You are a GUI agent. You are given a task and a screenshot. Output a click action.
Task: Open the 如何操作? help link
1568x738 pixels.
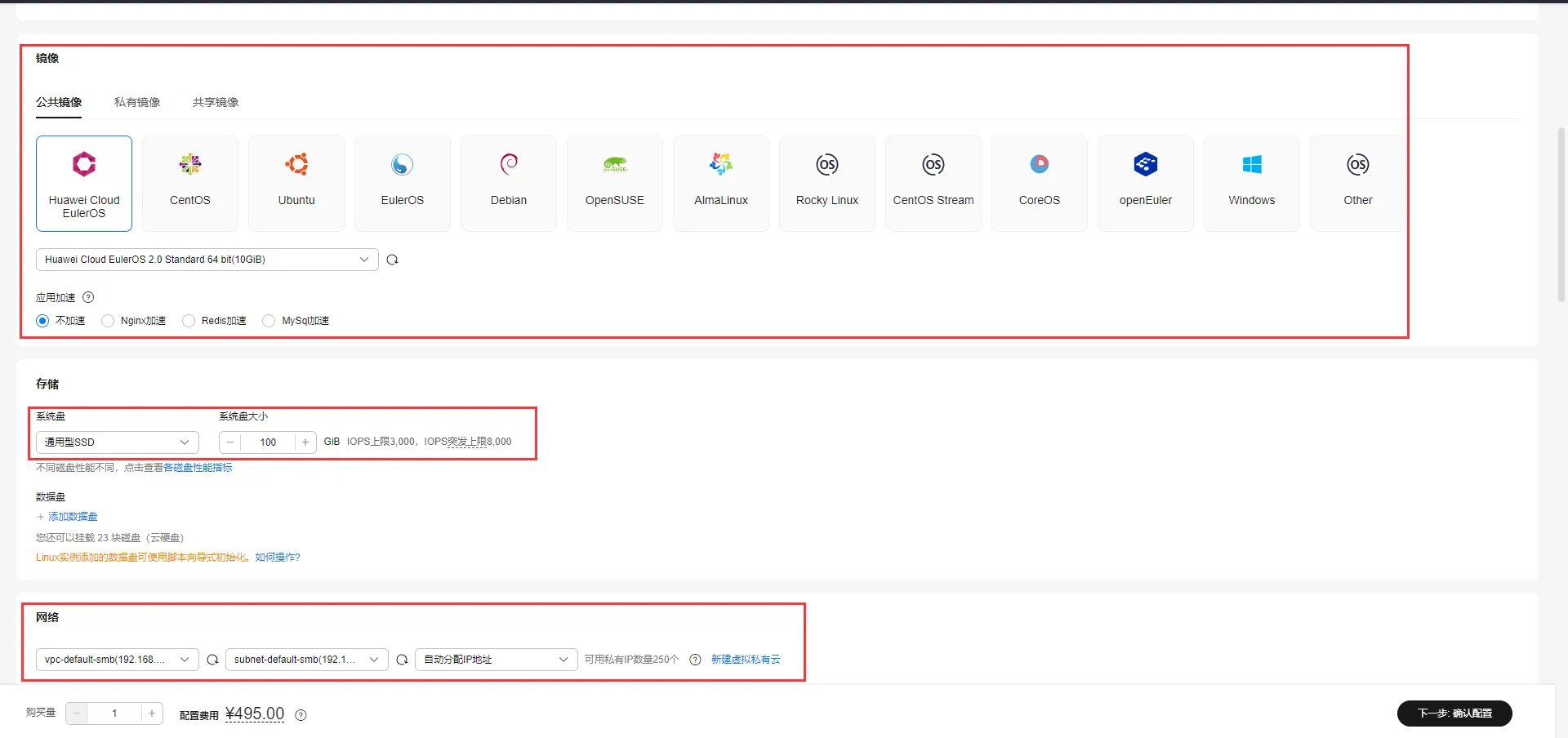(x=278, y=558)
